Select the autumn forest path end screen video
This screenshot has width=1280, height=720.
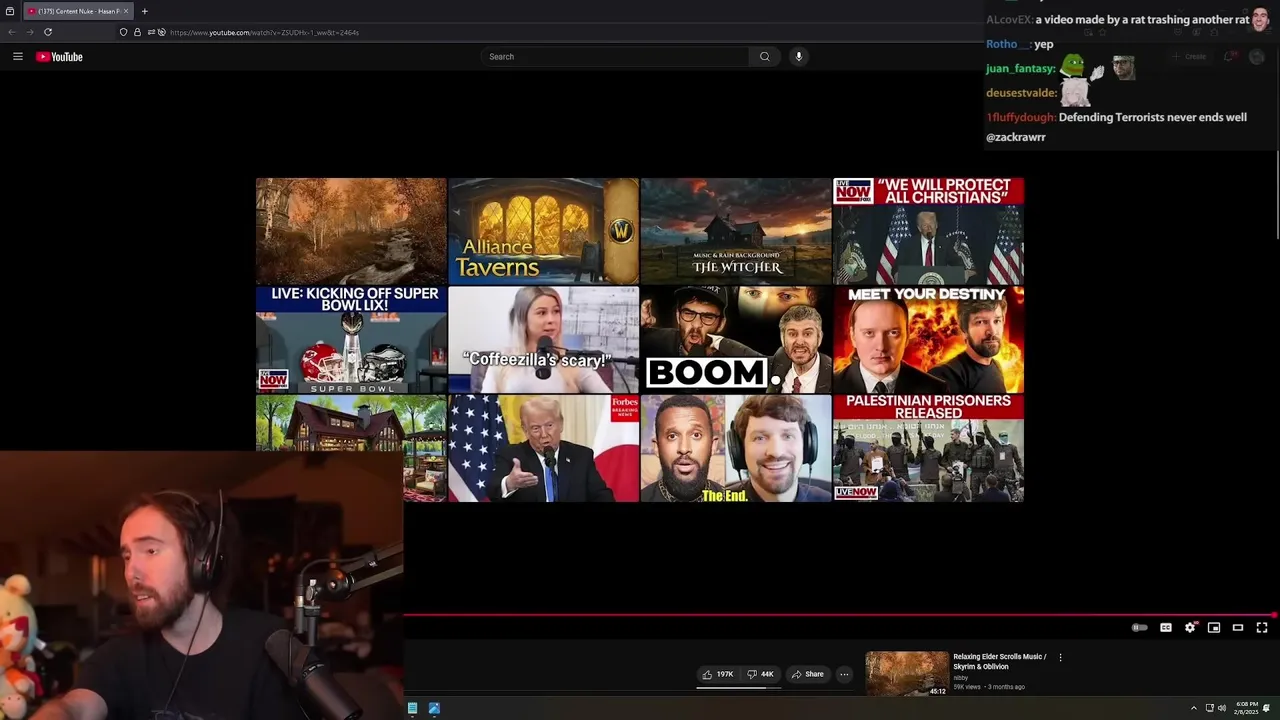(x=351, y=231)
